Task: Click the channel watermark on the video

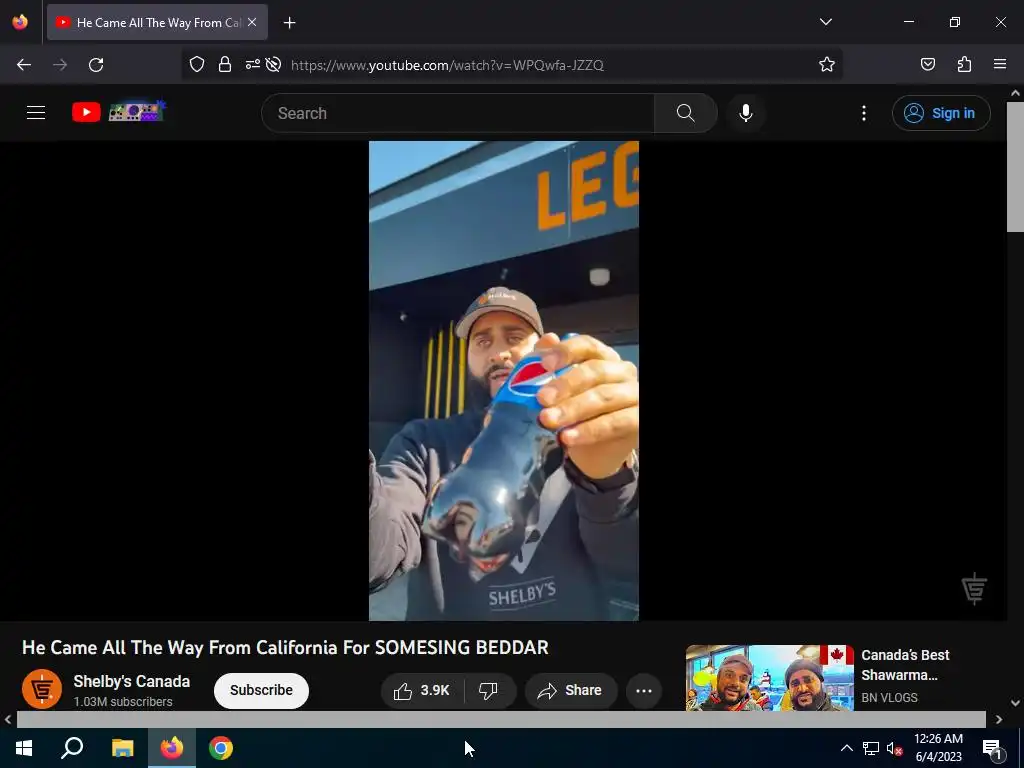Action: [x=974, y=588]
